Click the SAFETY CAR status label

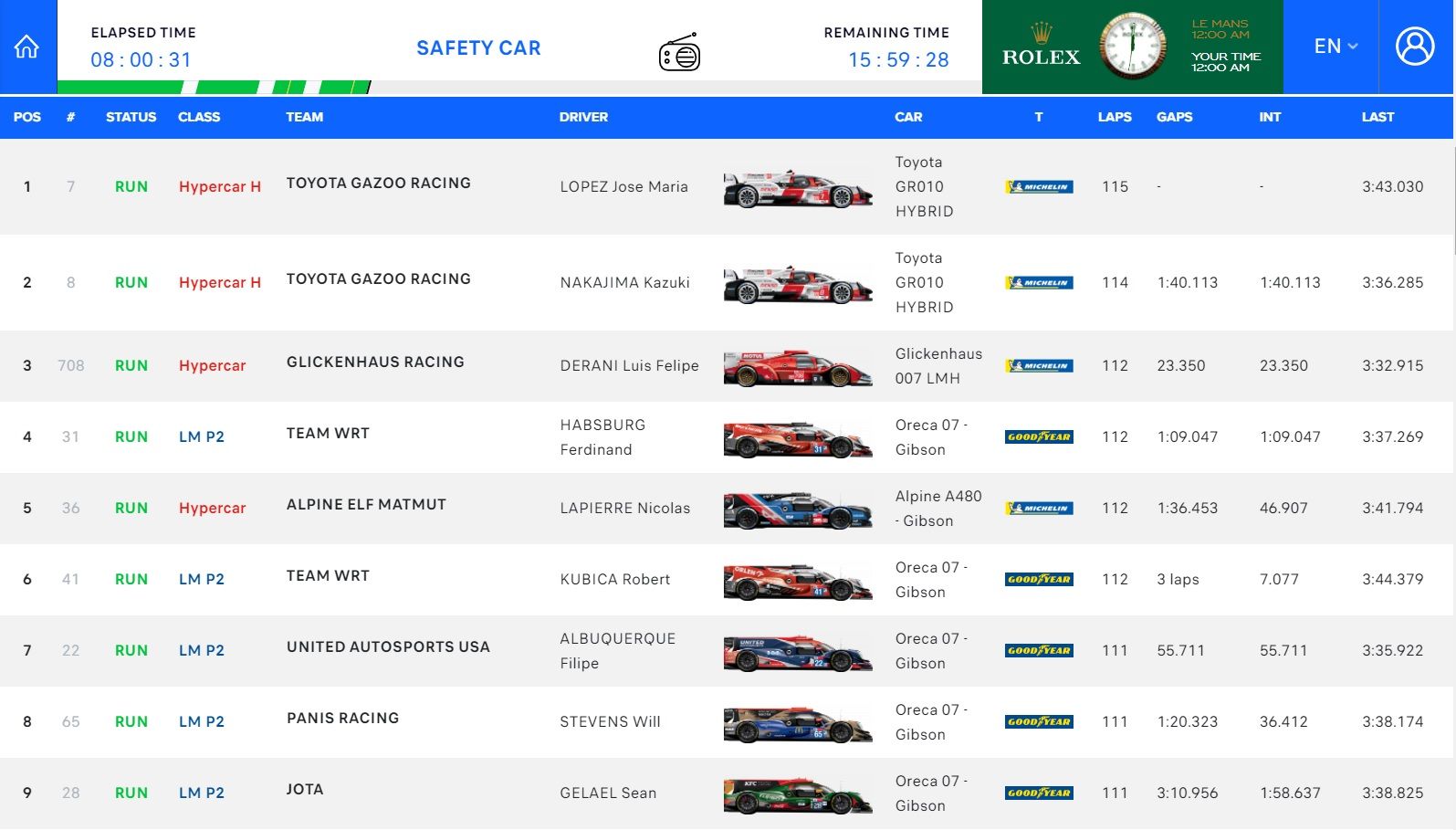[x=478, y=48]
